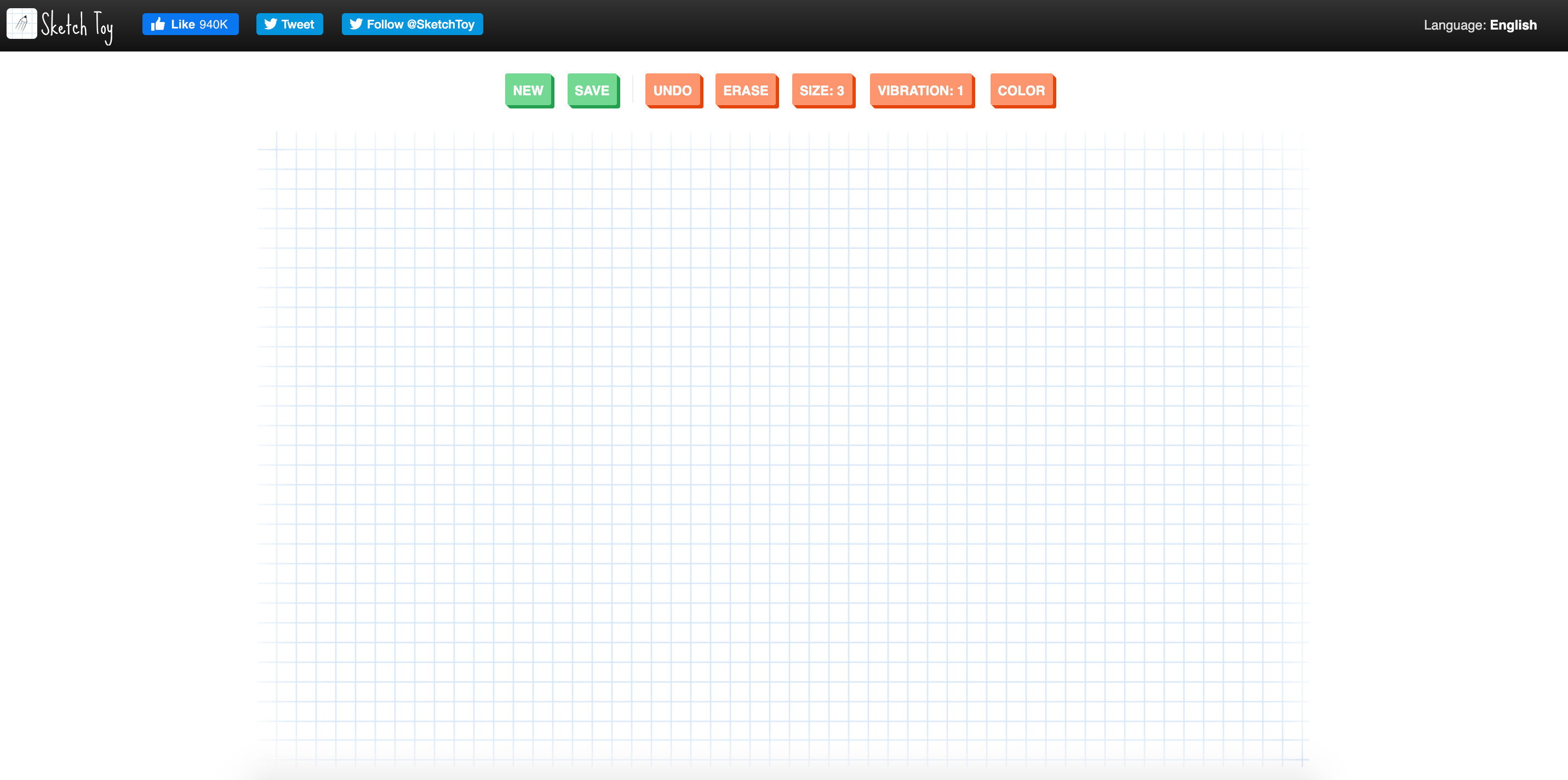Image resolution: width=1568 pixels, height=780 pixels.
Task: Change brush via SIZE: 3 button
Action: (x=823, y=91)
